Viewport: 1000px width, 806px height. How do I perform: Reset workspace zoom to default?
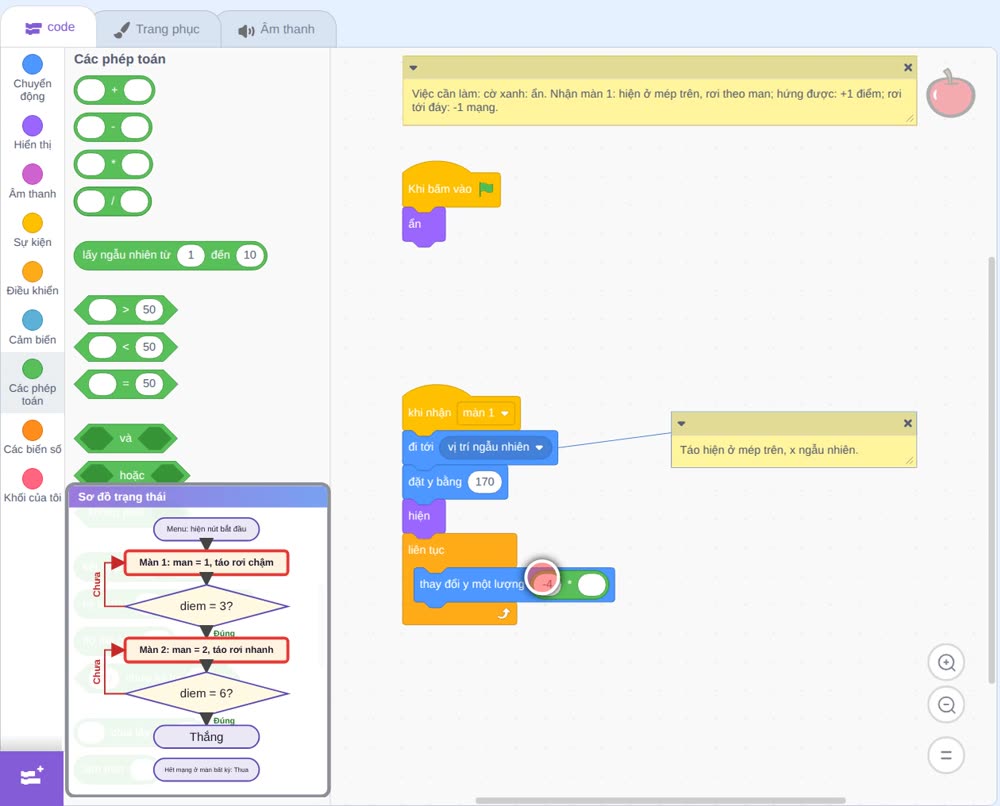(x=946, y=755)
